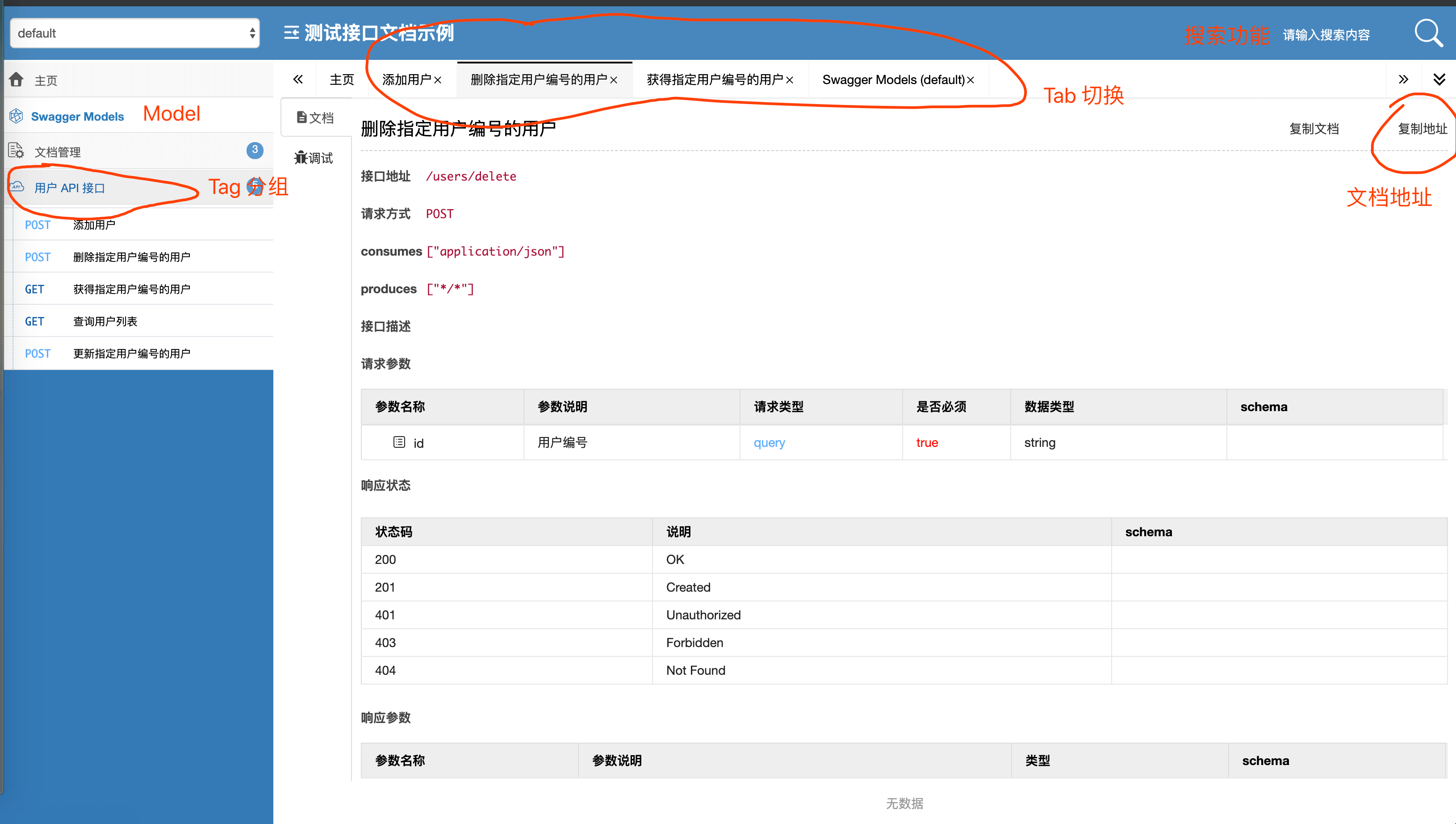
Task: Click the home (主页) icon in sidebar
Action: [x=17, y=79]
